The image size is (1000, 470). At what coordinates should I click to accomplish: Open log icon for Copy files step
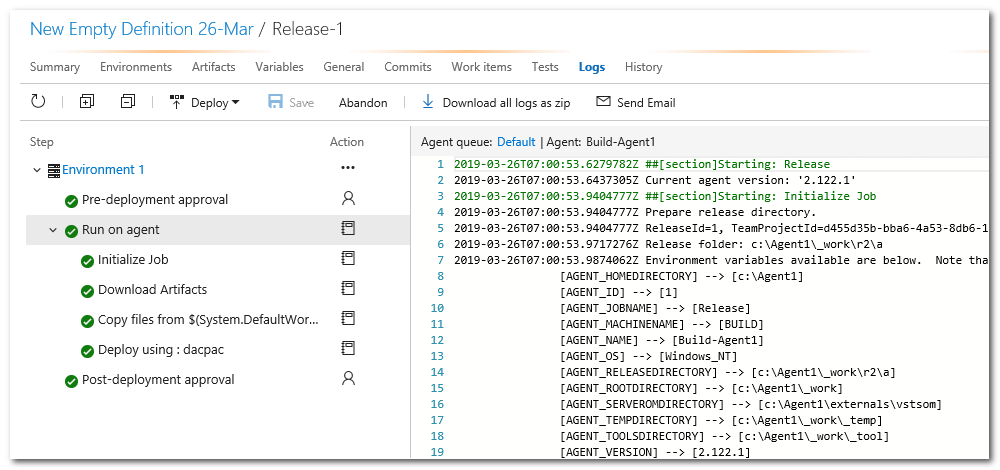[x=348, y=318]
